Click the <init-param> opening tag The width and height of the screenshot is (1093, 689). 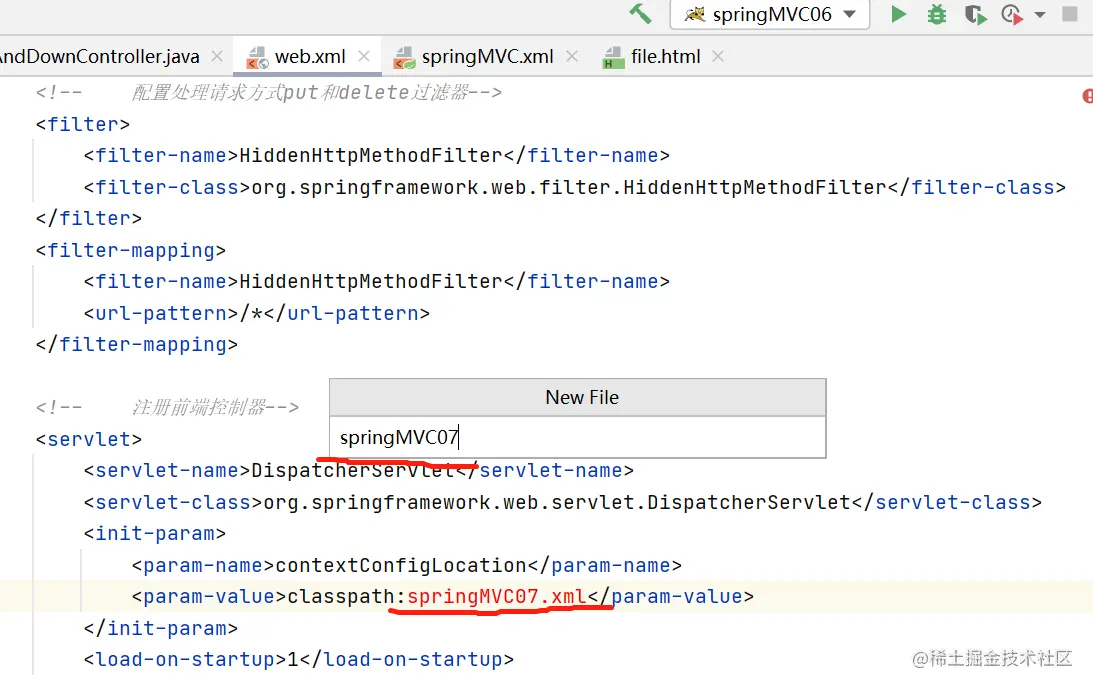click(155, 534)
